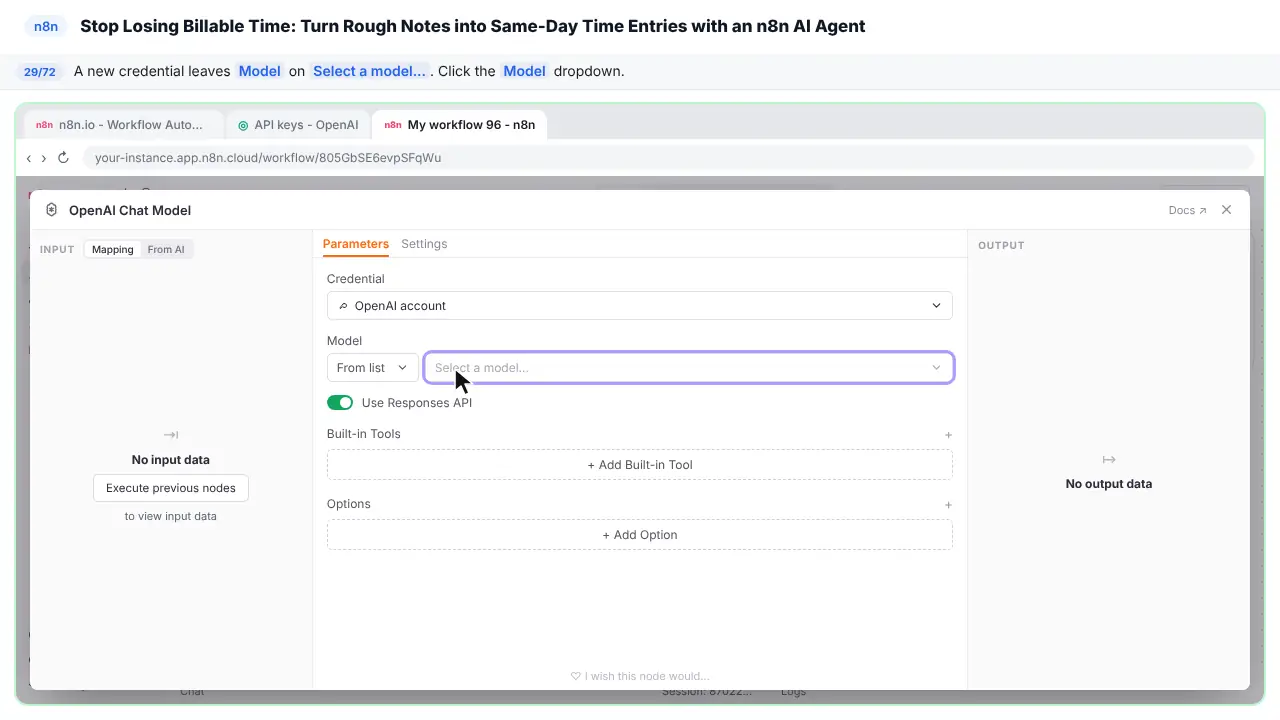The width and height of the screenshot is (1280, 720).
Task: Click the browser back arrow
Action: click(x=29, y=158)
